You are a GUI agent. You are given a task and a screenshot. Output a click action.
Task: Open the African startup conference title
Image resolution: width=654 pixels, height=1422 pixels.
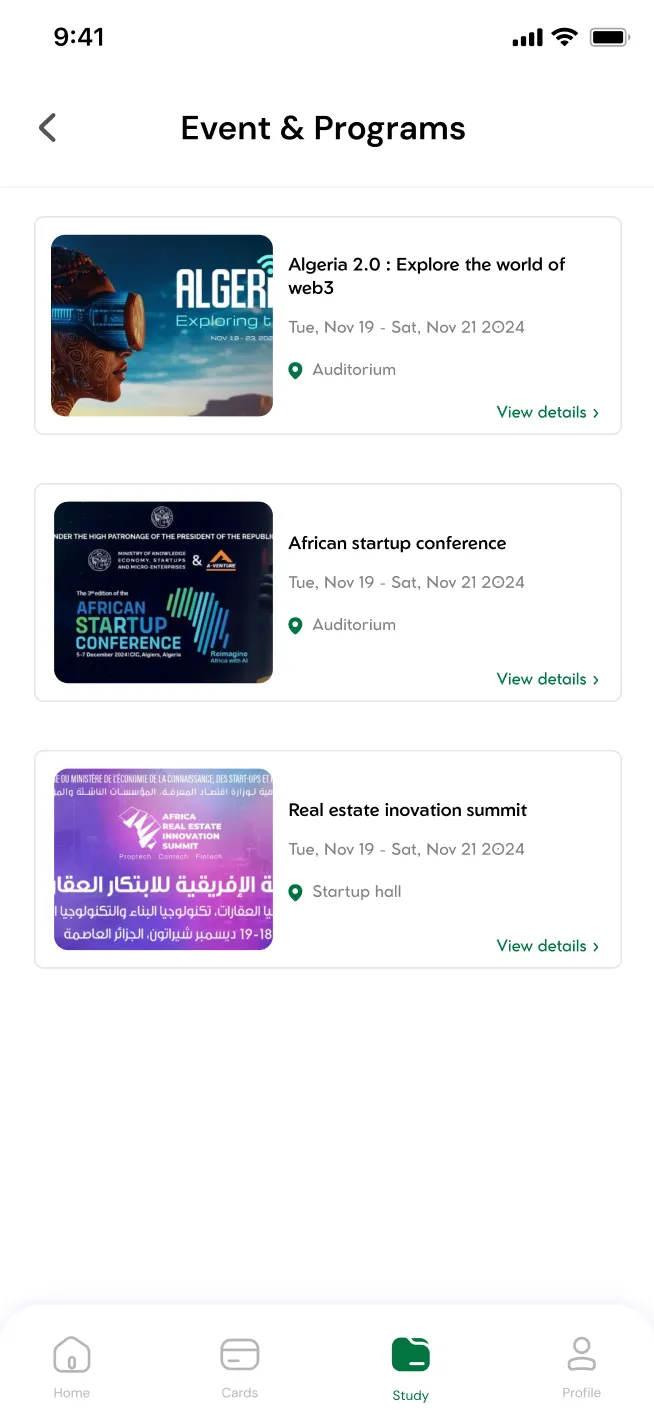(397, 543)
